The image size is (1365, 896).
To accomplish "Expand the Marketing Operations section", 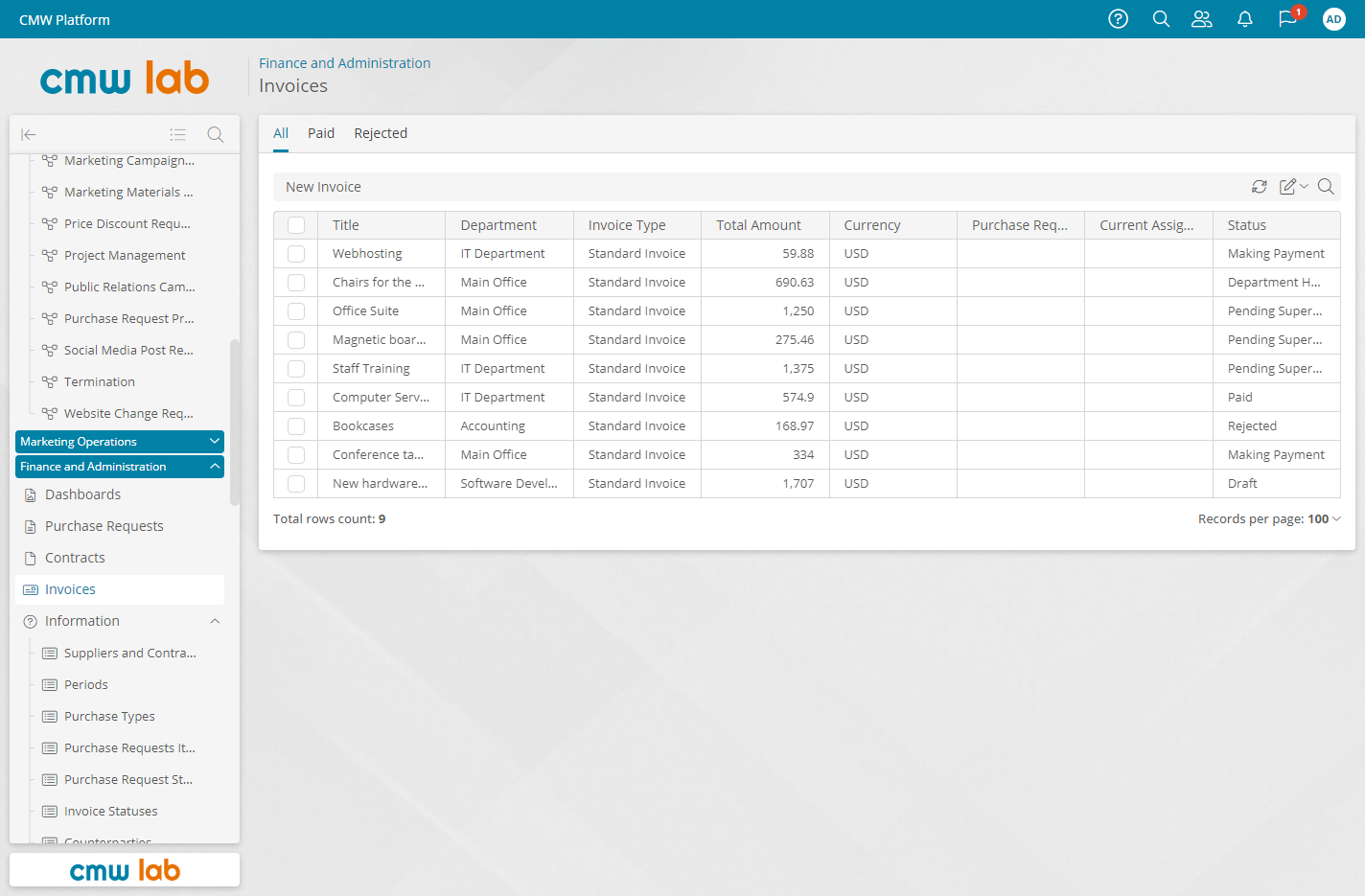I will point(120,442).
